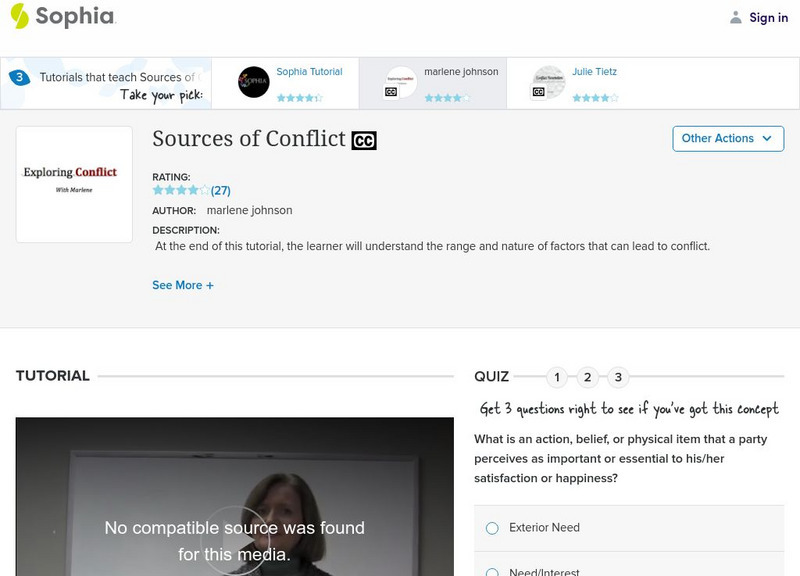Image resolution: width=800 pixels, height=576 pixels.
Task: Click the Sign in person icon
Action: (734, 17)
